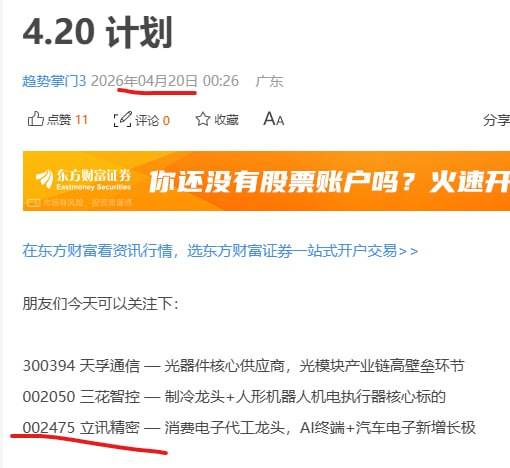
Task: Open author profile 趋势掌门3
Action: tap(54, 81)
